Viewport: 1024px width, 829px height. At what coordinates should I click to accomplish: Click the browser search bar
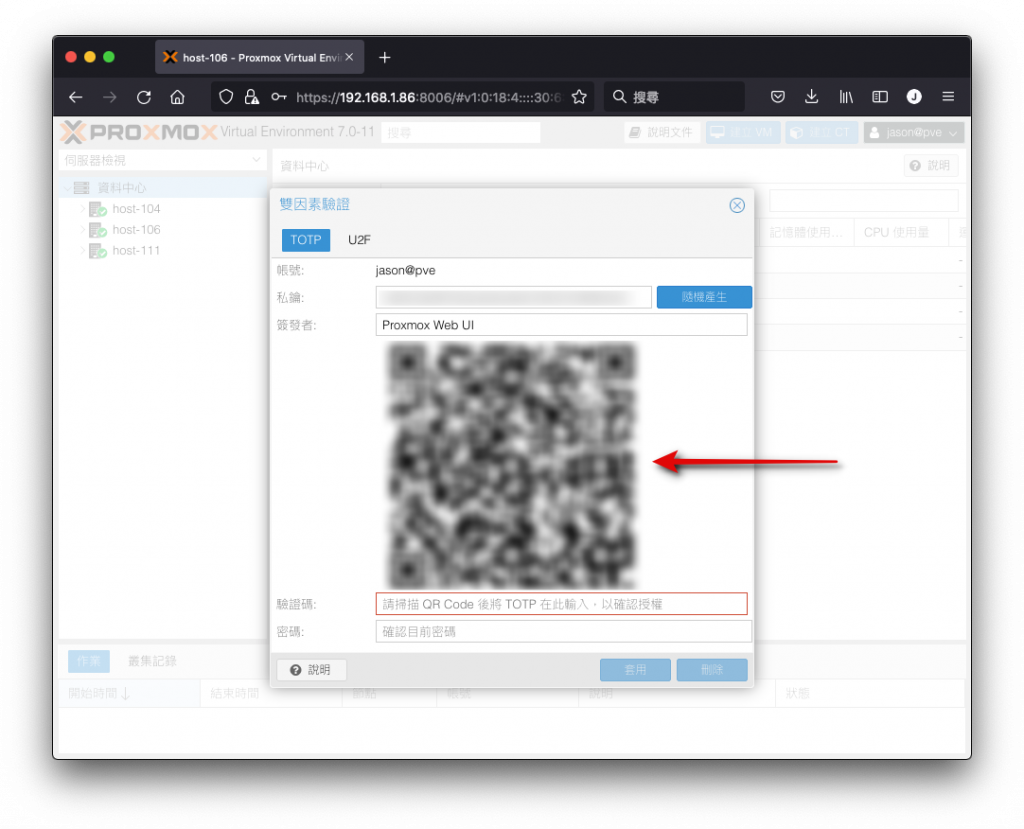(x=674, y=97)
